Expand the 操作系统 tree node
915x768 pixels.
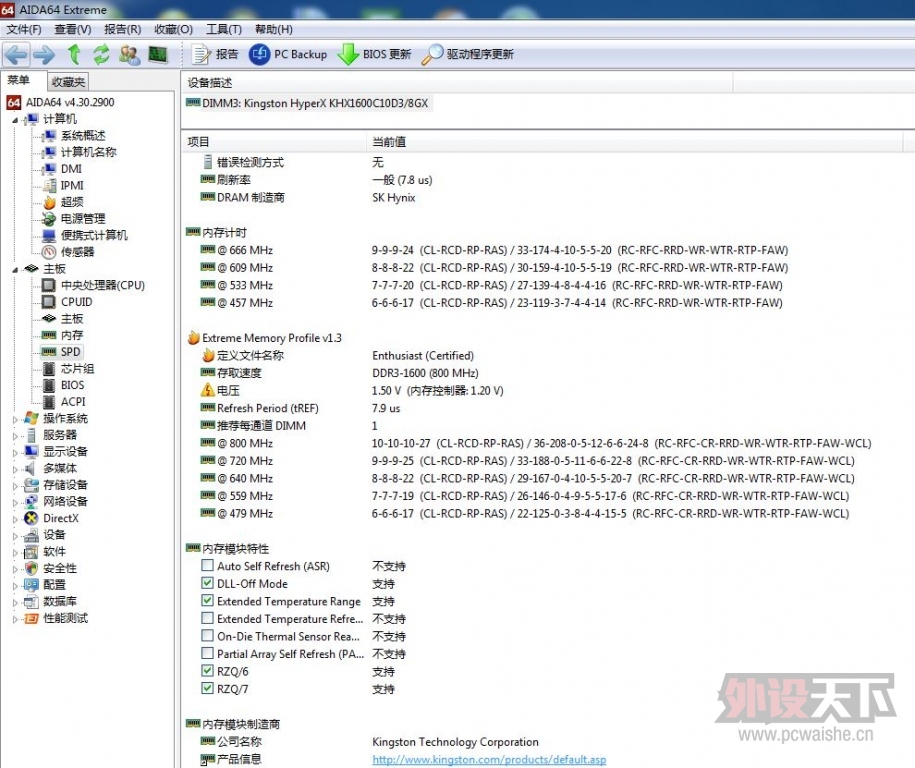point(15,419)
